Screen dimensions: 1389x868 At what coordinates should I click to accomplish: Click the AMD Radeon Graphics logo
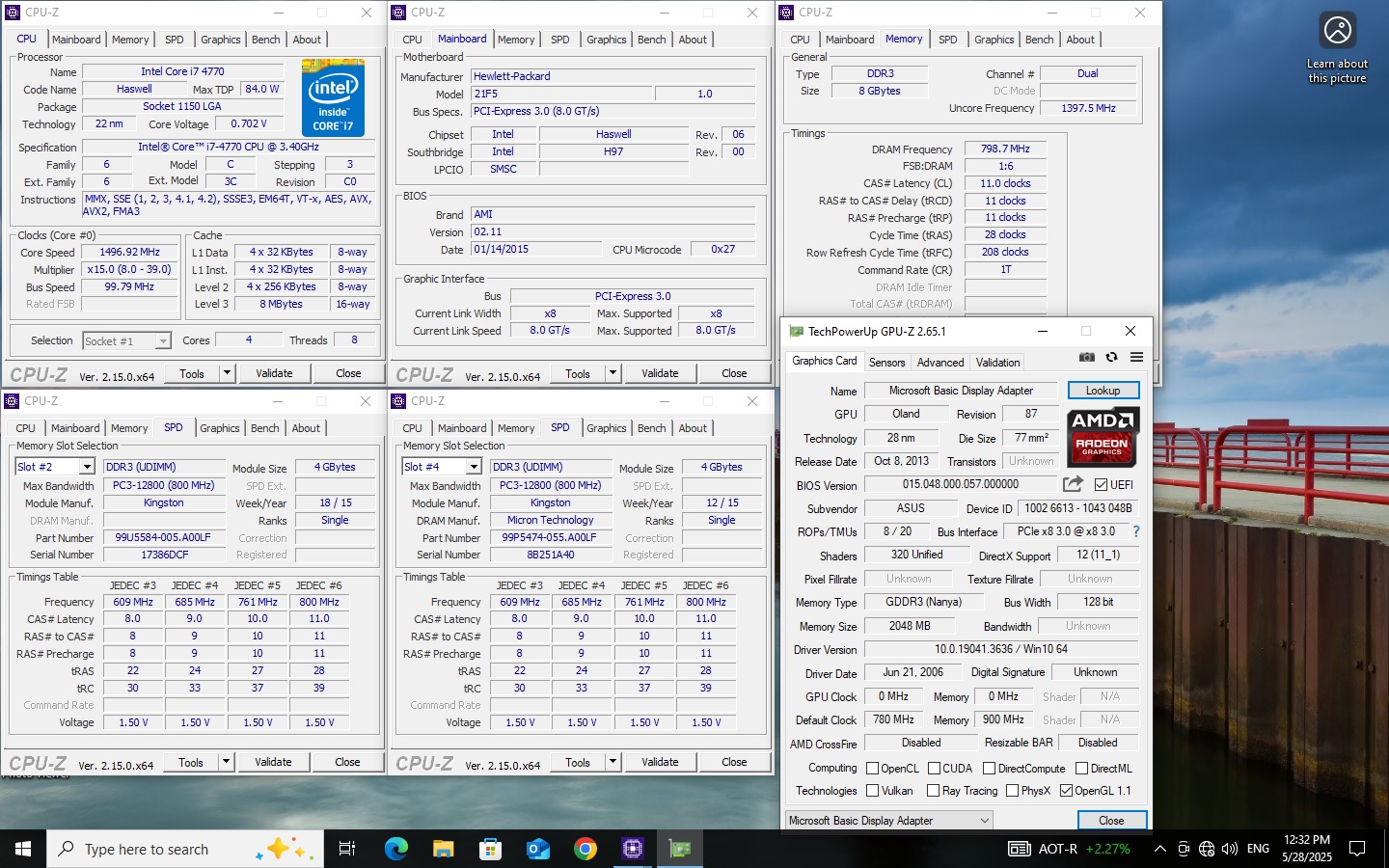pos(1103,436)
